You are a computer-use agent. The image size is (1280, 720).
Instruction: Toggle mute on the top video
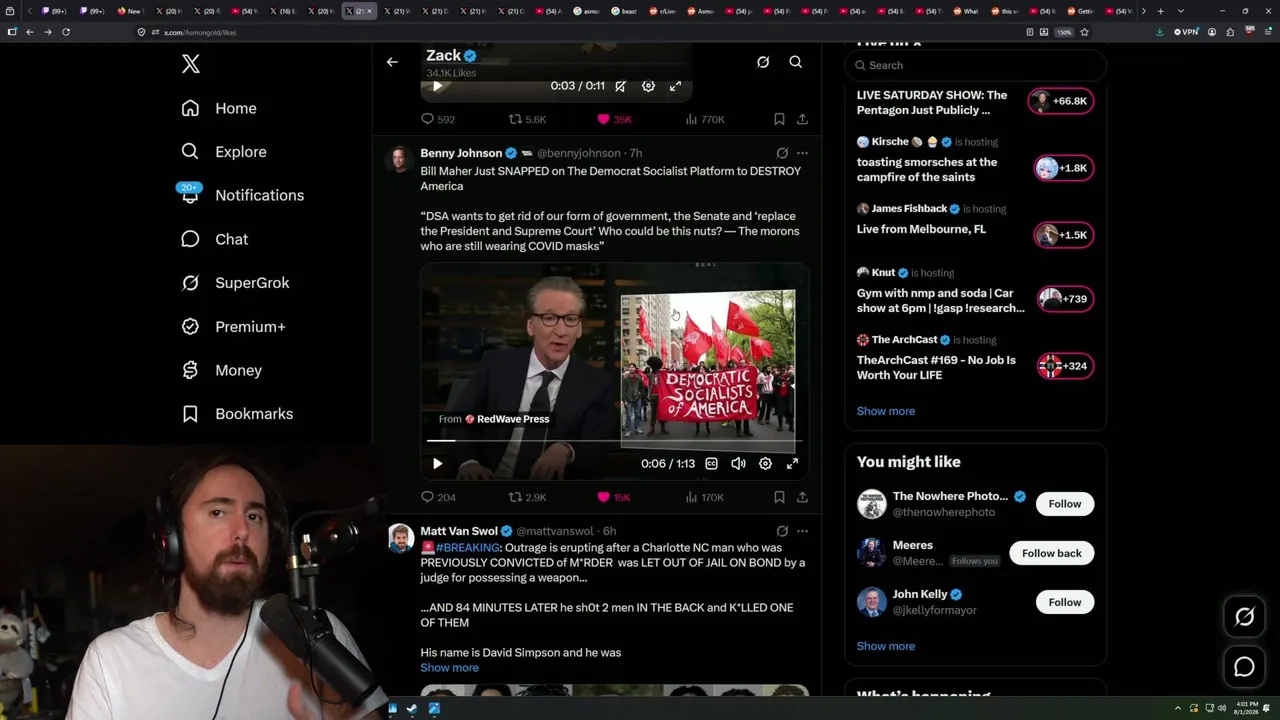(x=621, y=86)
